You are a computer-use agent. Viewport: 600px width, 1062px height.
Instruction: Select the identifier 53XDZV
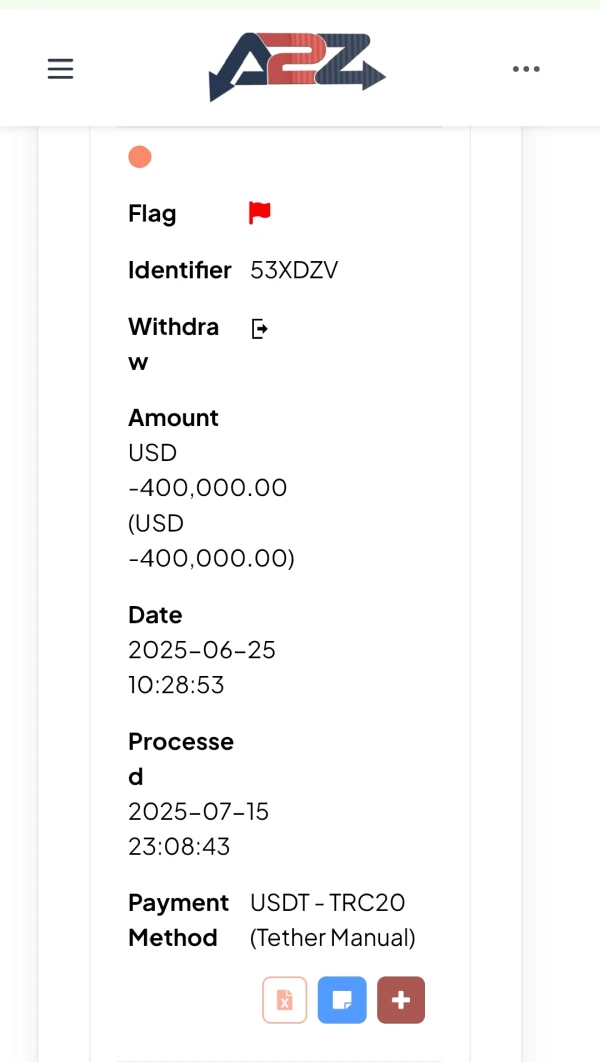(x=294, y=270)
